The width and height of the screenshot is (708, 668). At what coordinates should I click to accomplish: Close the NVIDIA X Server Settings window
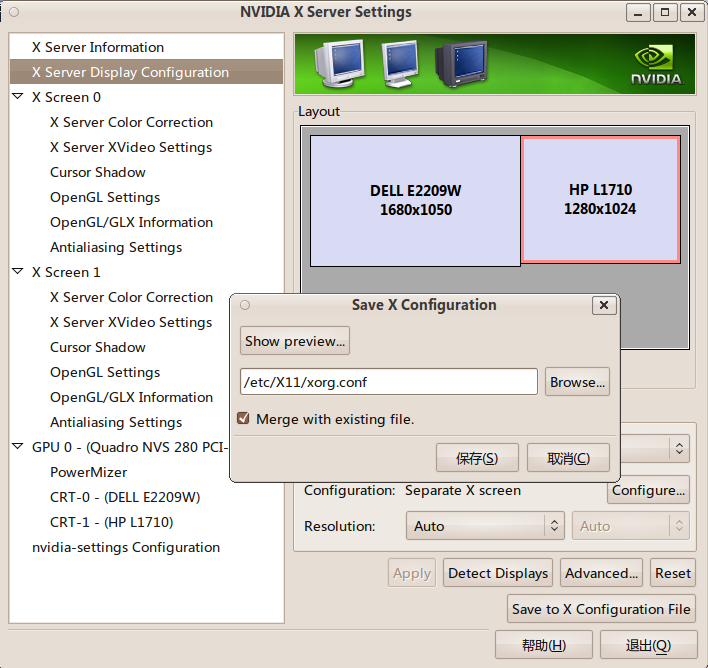692,12
